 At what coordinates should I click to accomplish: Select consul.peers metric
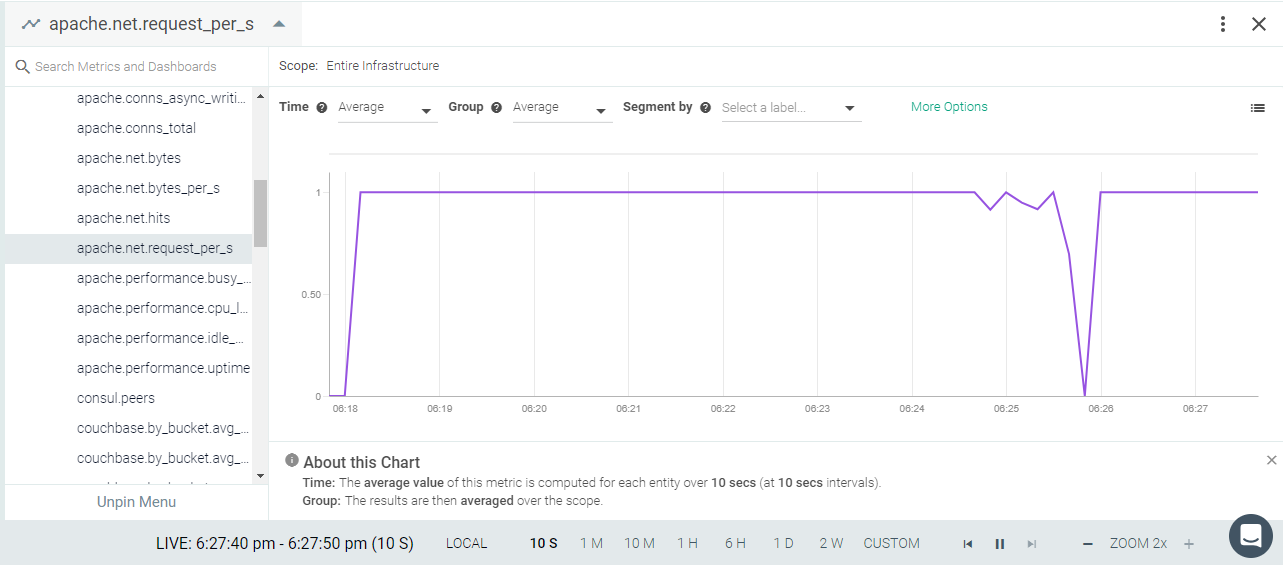tap(116, 398)
